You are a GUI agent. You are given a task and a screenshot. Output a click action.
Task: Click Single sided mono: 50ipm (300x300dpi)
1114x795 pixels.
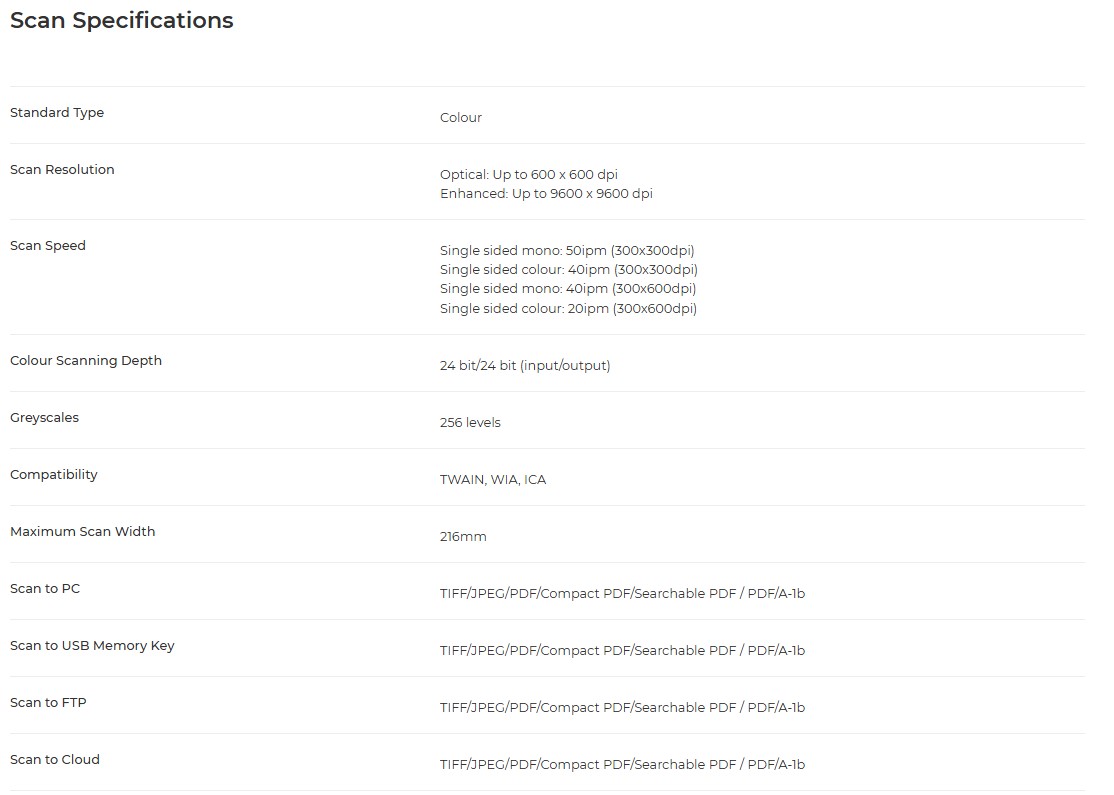(567, 250)
